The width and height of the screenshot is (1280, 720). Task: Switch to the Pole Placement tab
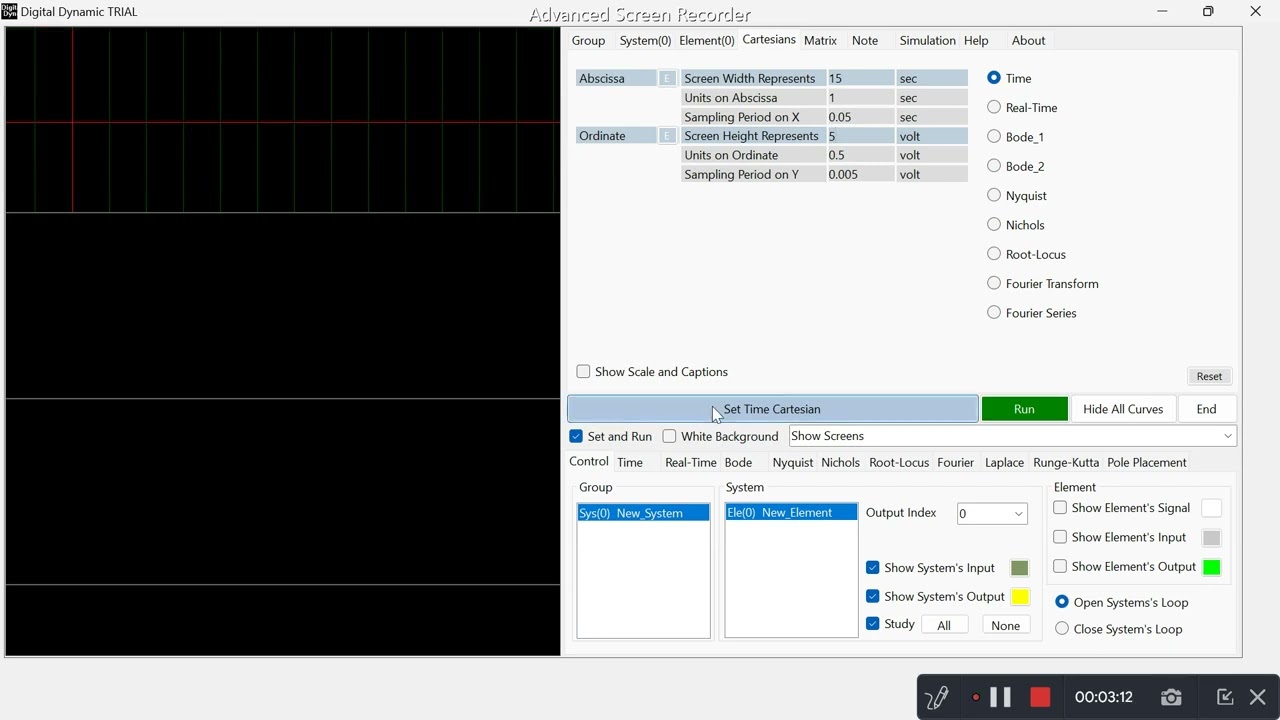point(1147,462)
